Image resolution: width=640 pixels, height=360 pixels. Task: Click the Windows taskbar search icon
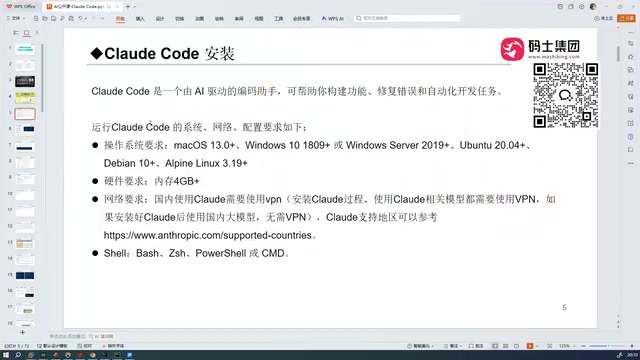[x=18, y=355]
